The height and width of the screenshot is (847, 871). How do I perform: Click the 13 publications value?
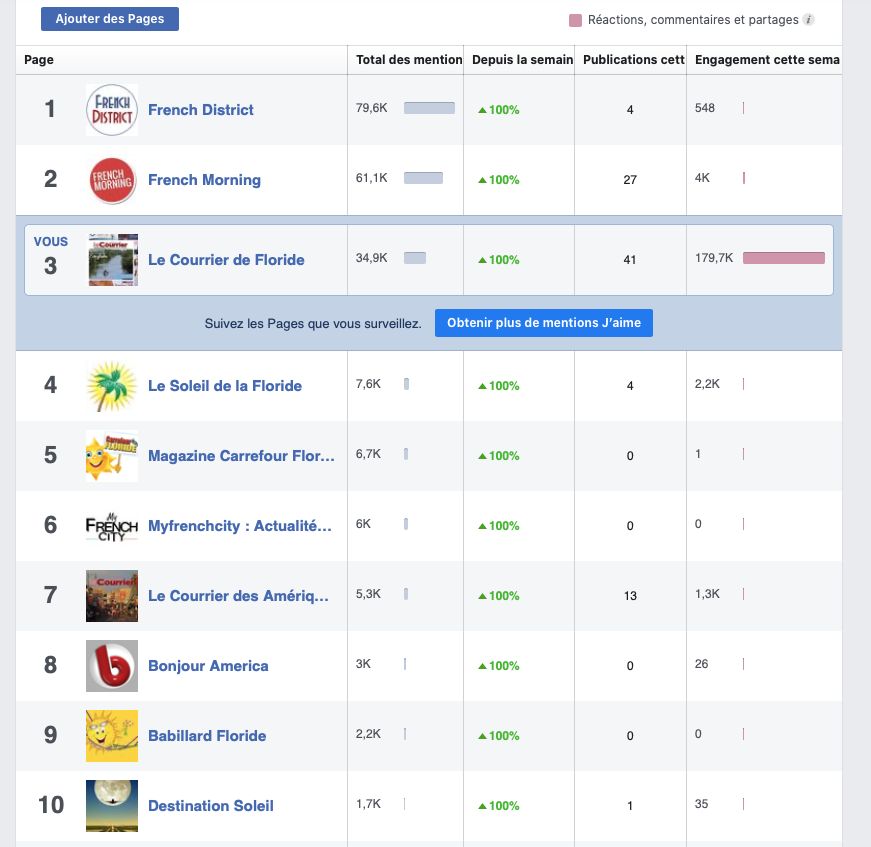[x=630, y=596]
